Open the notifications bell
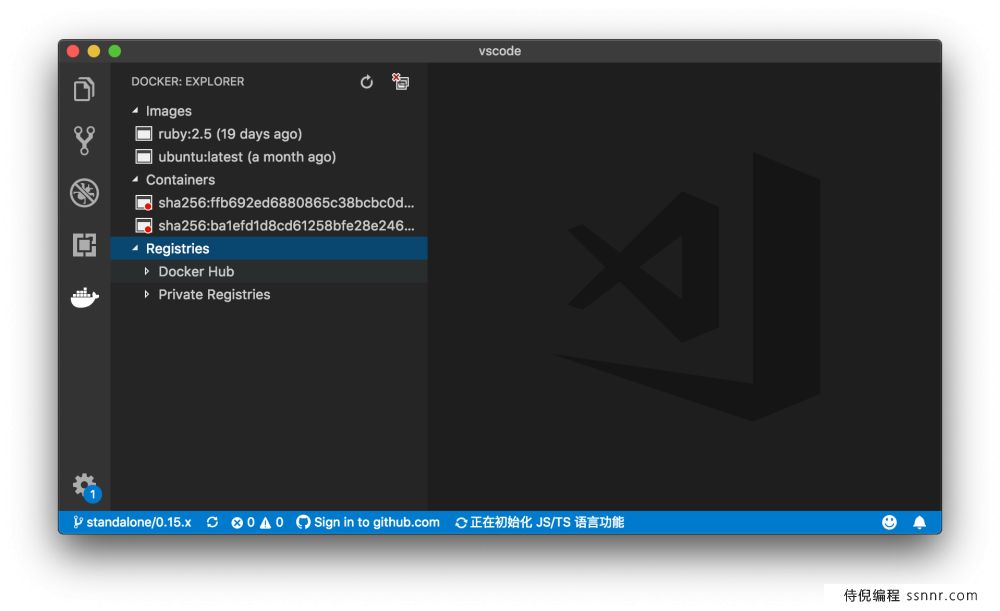This screenshot has width=1000, height=611. (x=919, y=522)
